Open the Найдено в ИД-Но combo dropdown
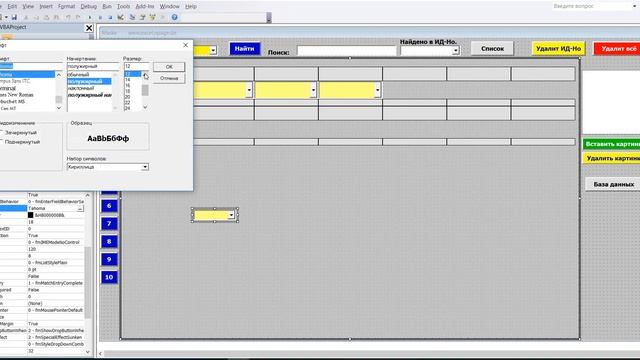The image size is (640, 360). (456, 51)
